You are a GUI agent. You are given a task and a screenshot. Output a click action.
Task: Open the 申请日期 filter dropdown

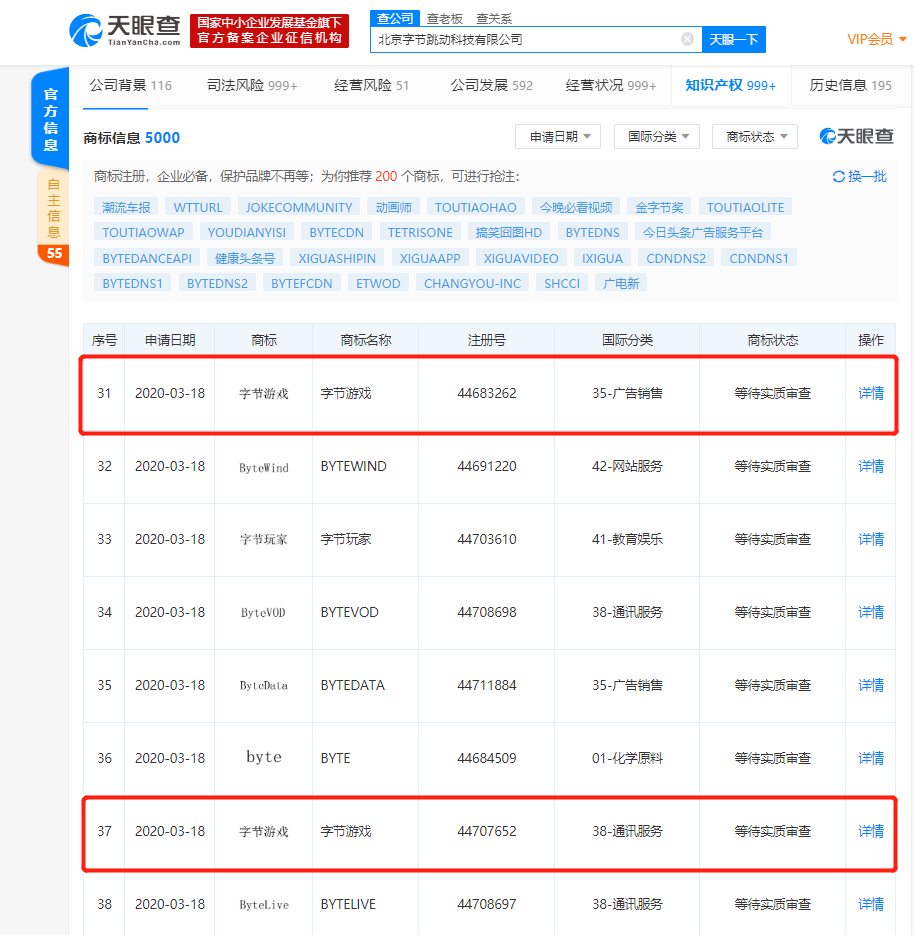click(x=557, y=136)
